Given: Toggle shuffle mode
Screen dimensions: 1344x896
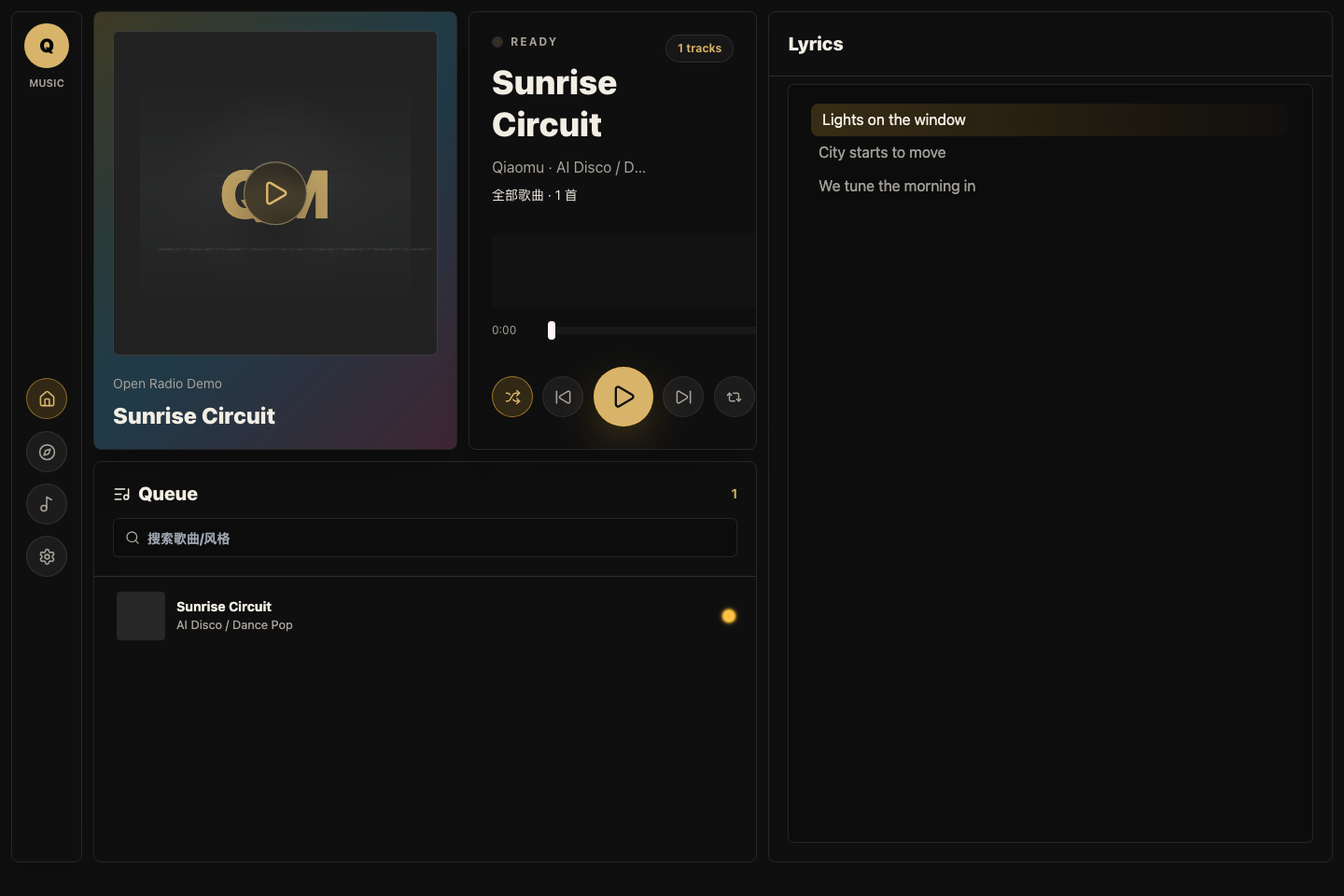Looking at the screenshot, I should click(512, 397).
